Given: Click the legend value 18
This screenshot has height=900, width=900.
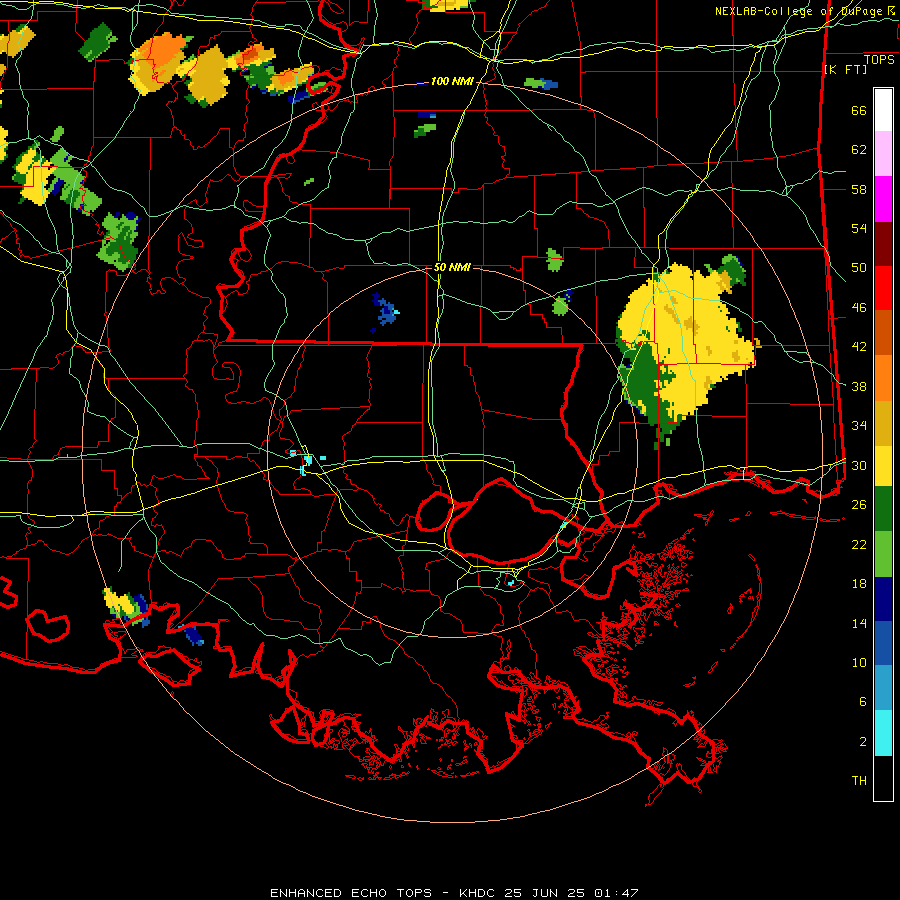Looking at the screenshot, I should tap(859, 584).
